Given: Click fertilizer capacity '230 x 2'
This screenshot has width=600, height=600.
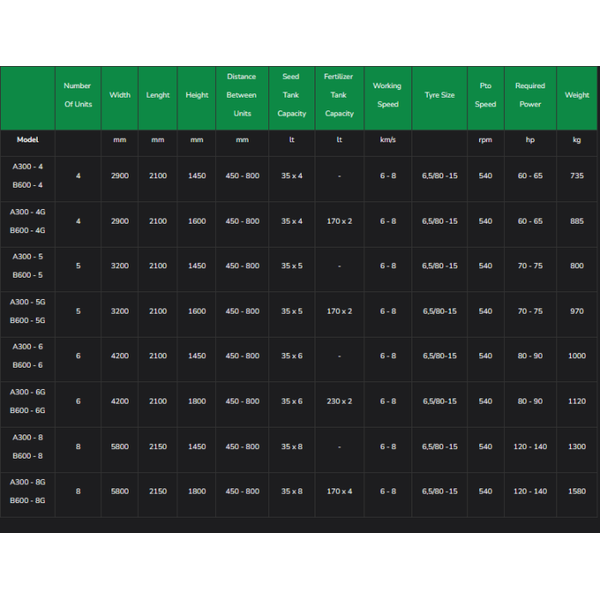Looking at the screenshot, I should click(x=339, y=401).
